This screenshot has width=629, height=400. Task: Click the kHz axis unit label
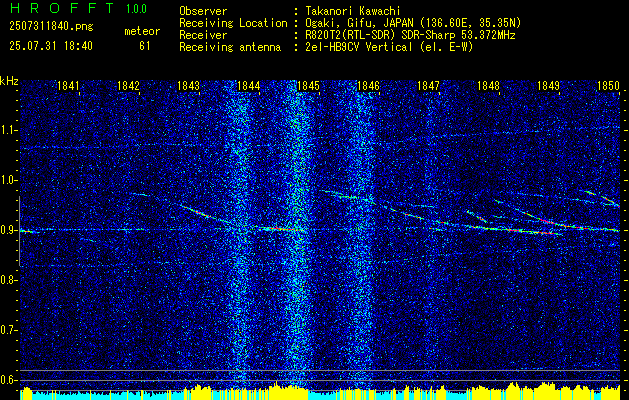pyautogui.click(x=9, y=81)
